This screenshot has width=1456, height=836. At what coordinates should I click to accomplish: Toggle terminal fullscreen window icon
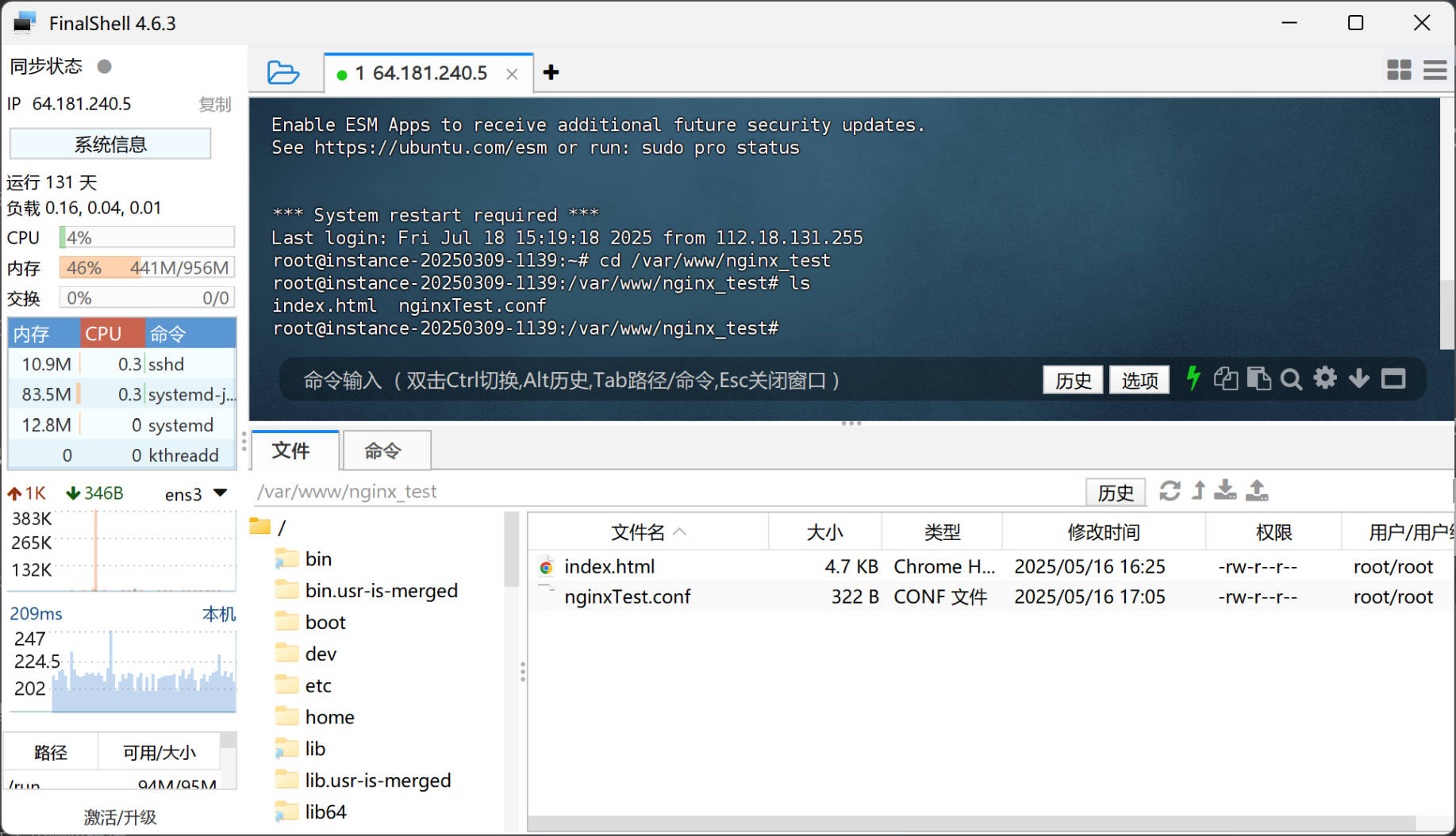(1393, 379)
